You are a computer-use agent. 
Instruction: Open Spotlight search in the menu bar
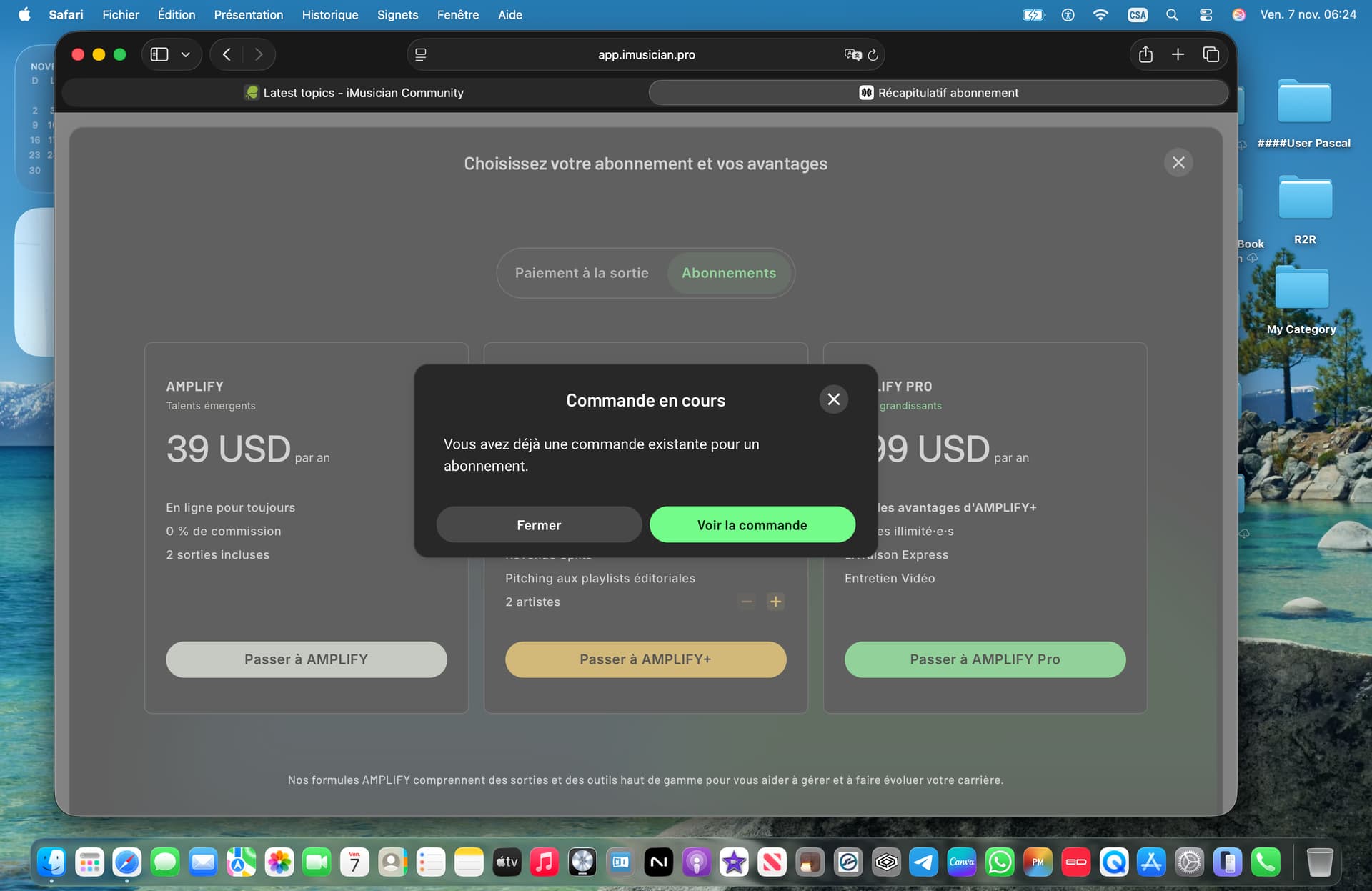(x=1172, y=14)
